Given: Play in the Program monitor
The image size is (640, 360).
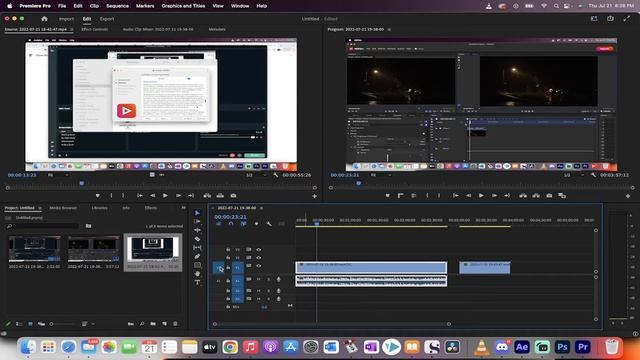Looking at the screenshot, I should pos(481,196).
